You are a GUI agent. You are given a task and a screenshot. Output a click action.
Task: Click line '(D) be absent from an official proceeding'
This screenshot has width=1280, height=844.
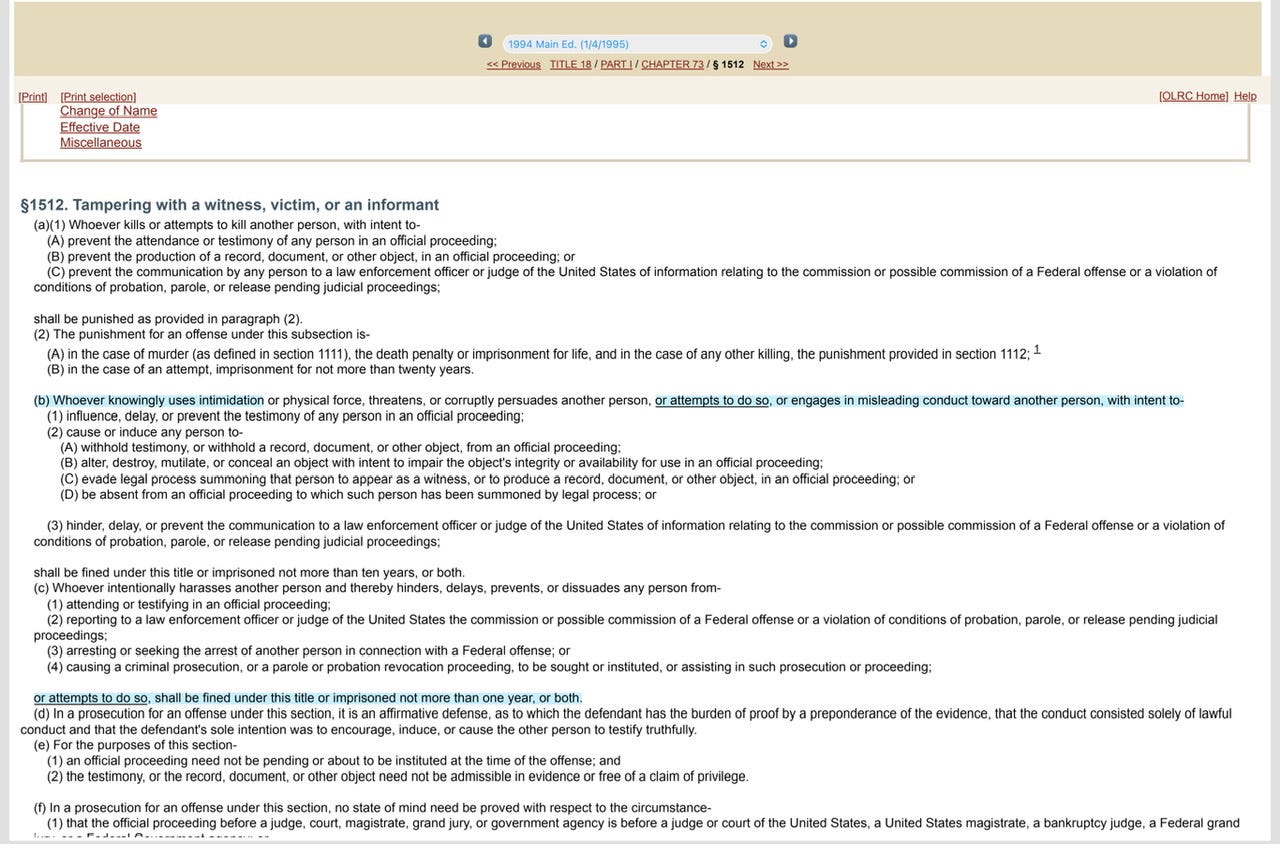(x=358, y=494)
